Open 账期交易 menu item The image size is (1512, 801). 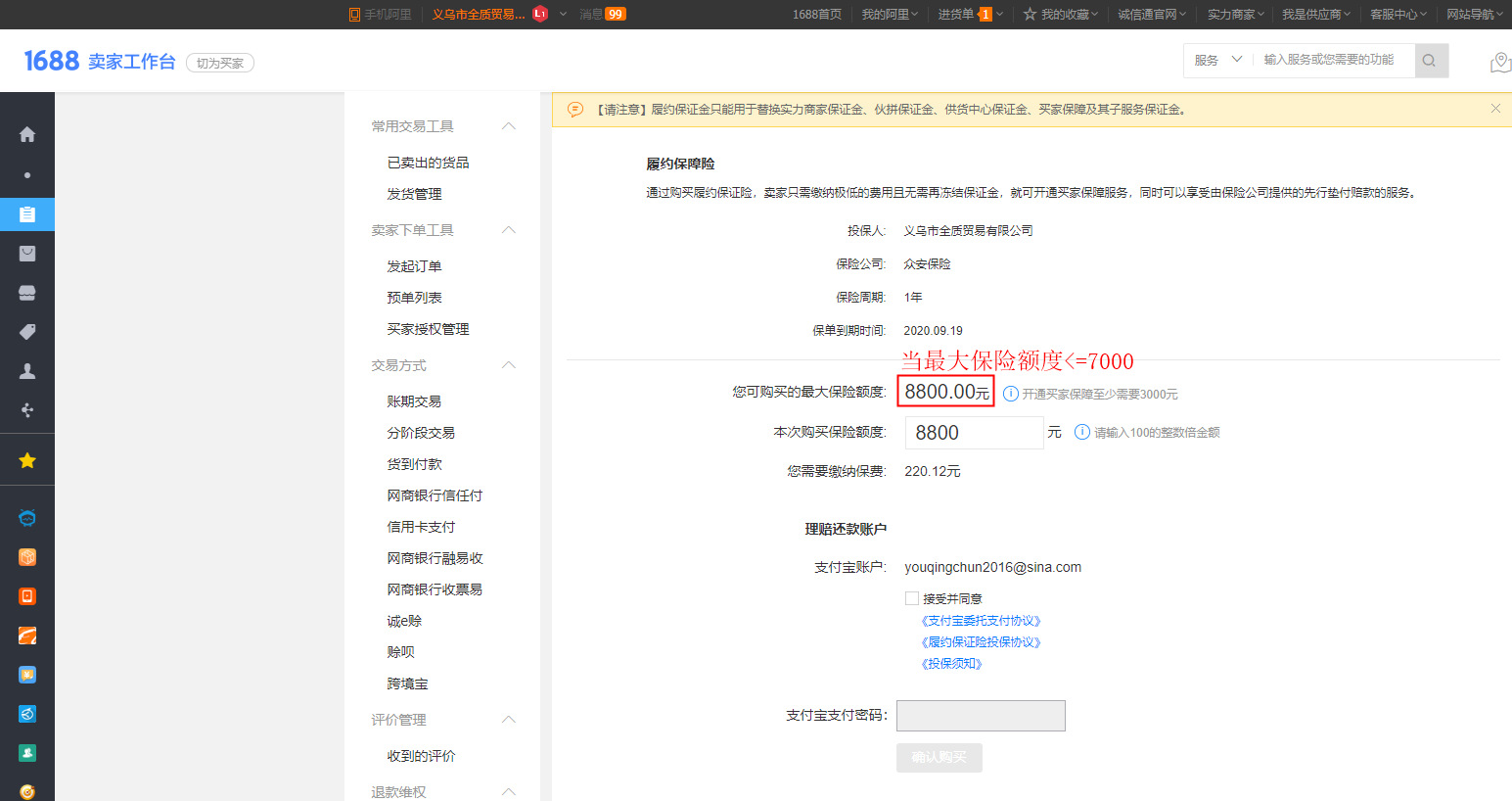tap(414, 401)
